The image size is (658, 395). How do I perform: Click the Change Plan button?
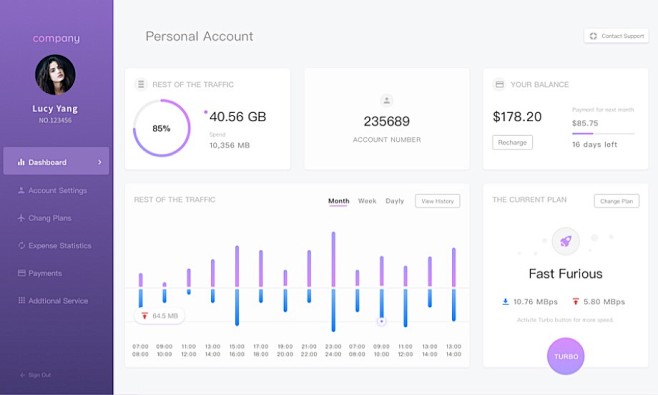616,201
